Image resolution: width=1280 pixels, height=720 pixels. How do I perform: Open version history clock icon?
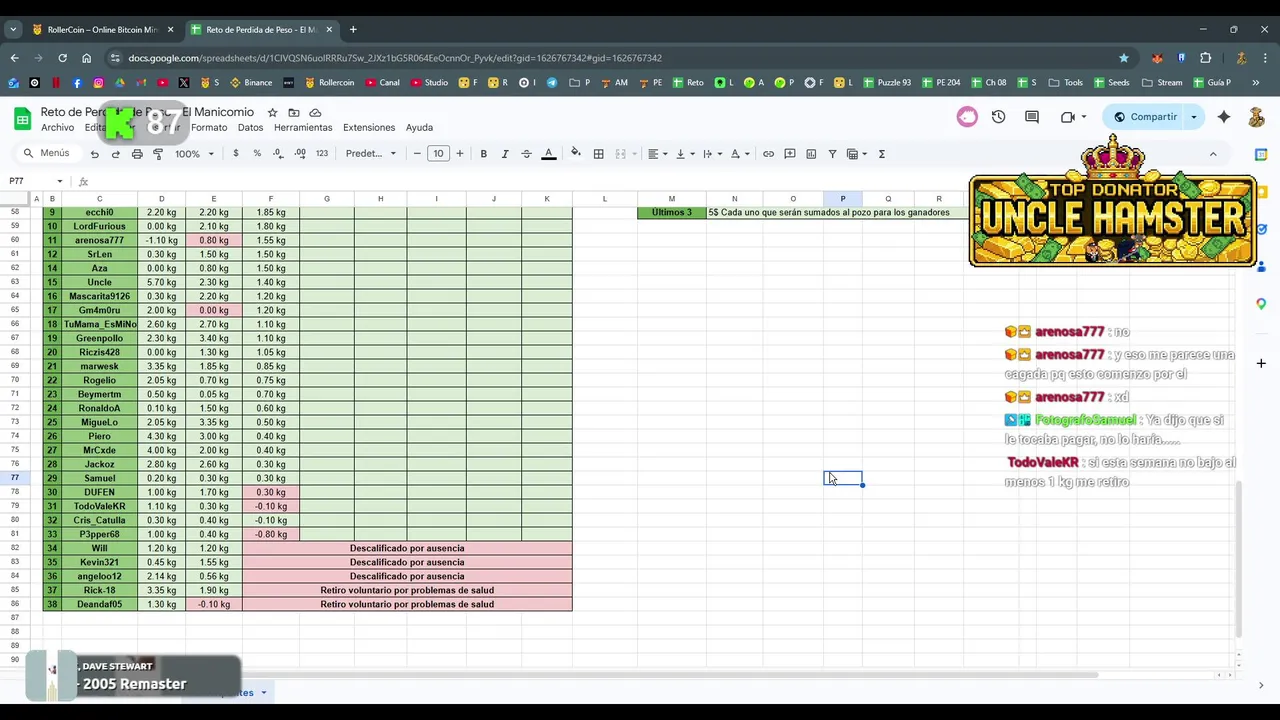pyautogui.click(x=998, y=117)
